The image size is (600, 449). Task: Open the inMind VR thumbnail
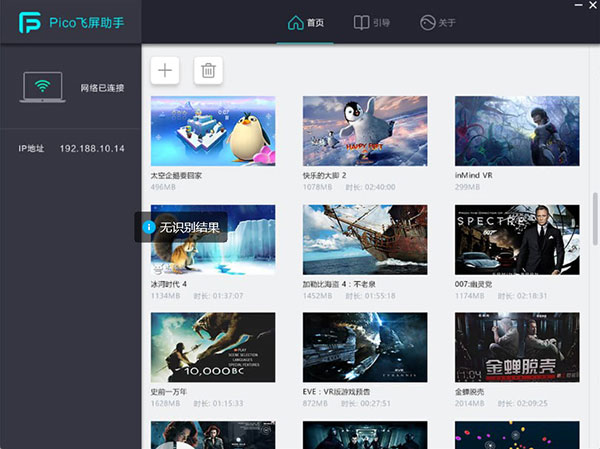coord(517,131)
